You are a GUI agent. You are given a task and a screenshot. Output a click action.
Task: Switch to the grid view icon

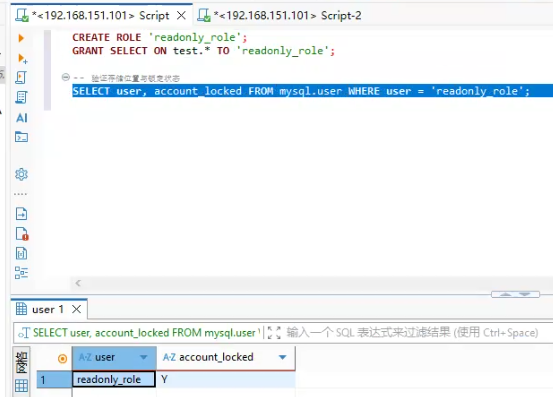click(22, 385)
